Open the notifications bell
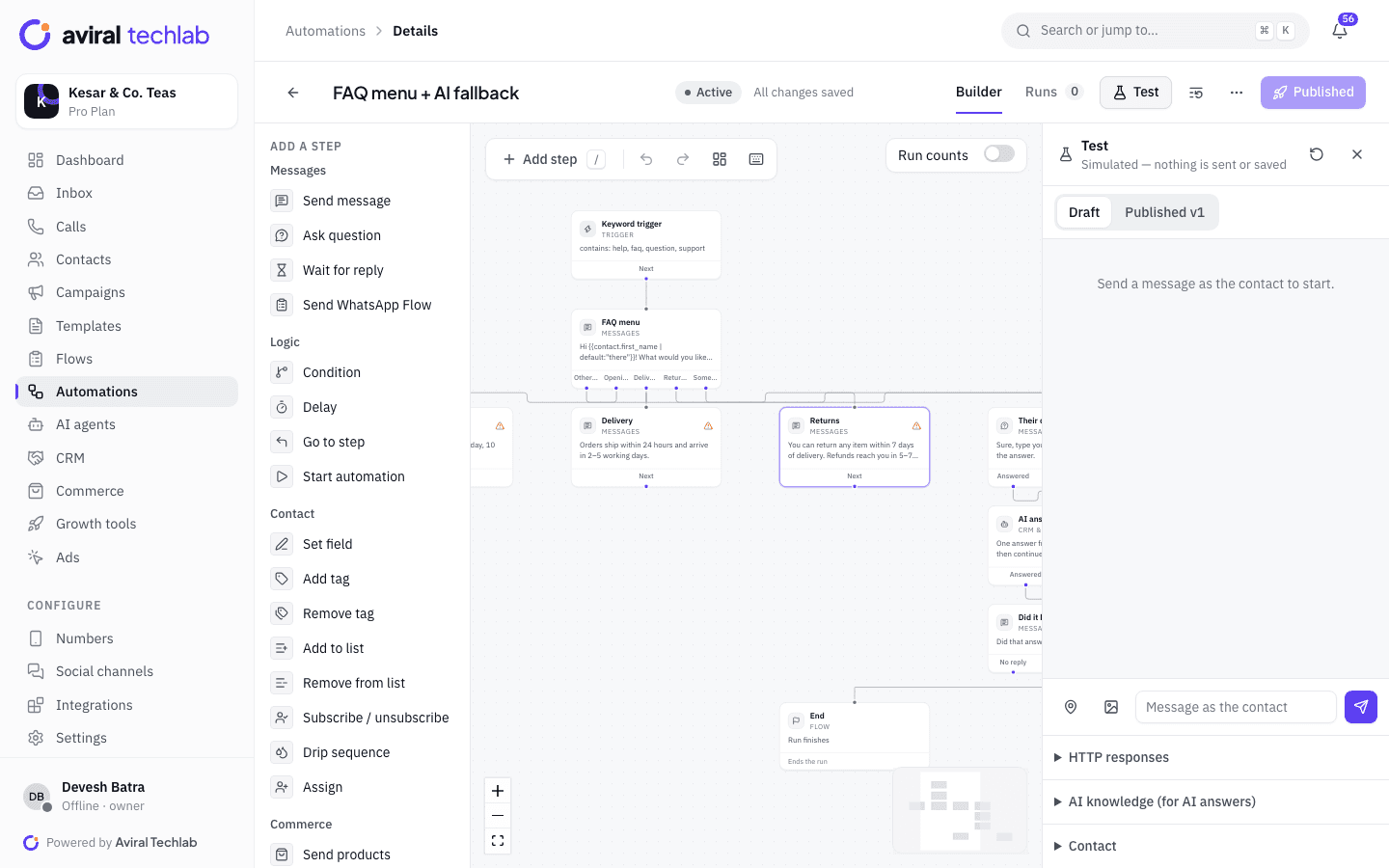 [1340, 31]
